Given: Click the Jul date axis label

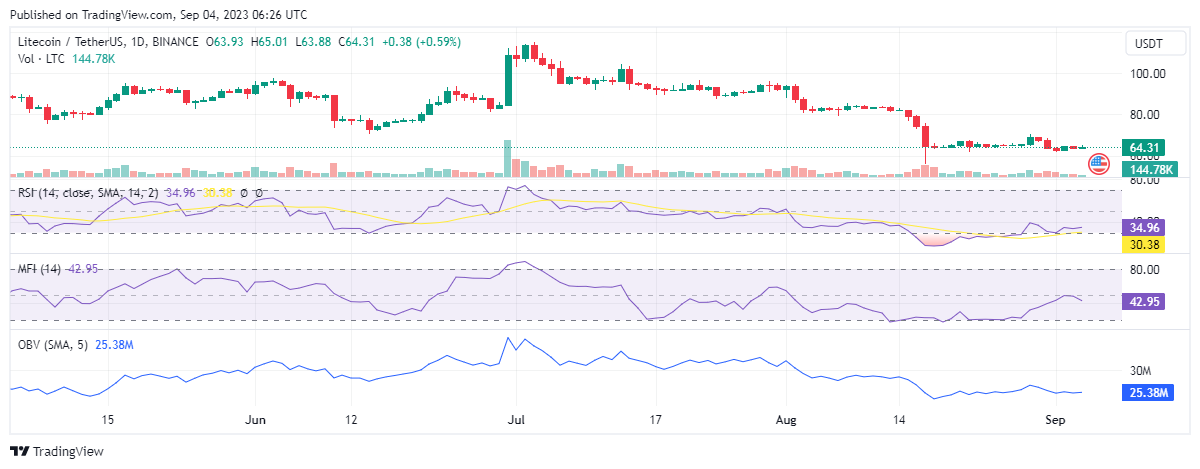Looking at the screenshot, I should coord(515,420).
